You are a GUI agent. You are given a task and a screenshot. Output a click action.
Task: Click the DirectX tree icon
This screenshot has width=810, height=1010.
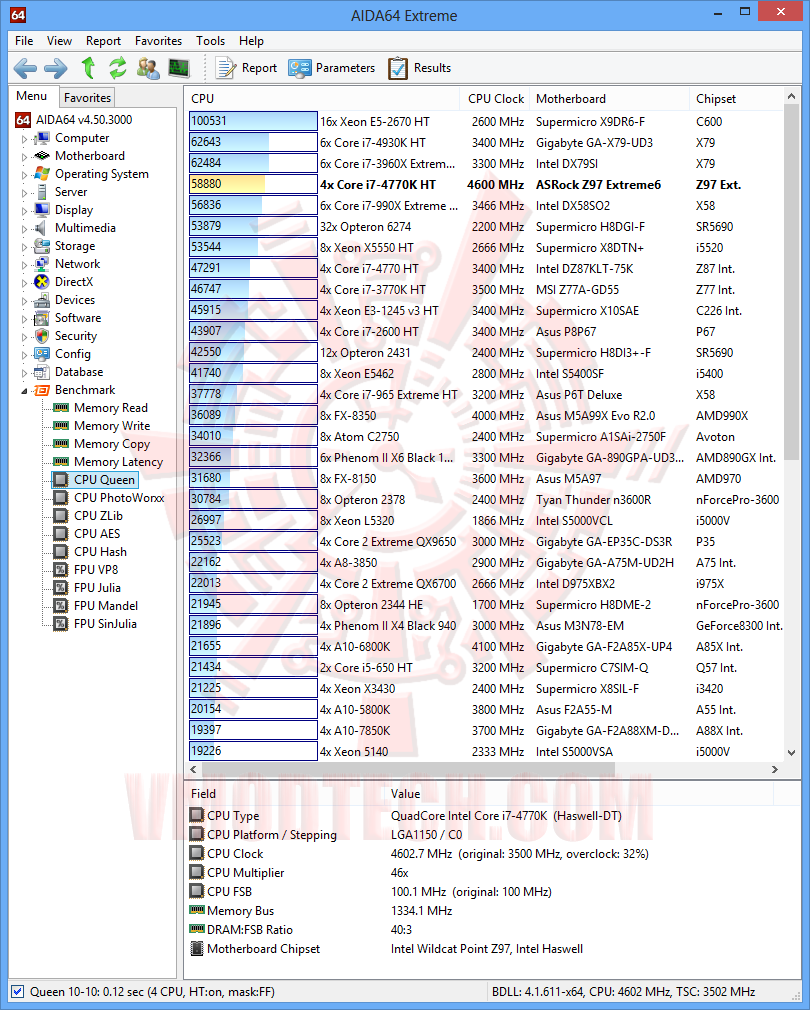pyautogui.click(x=42, y=282)
